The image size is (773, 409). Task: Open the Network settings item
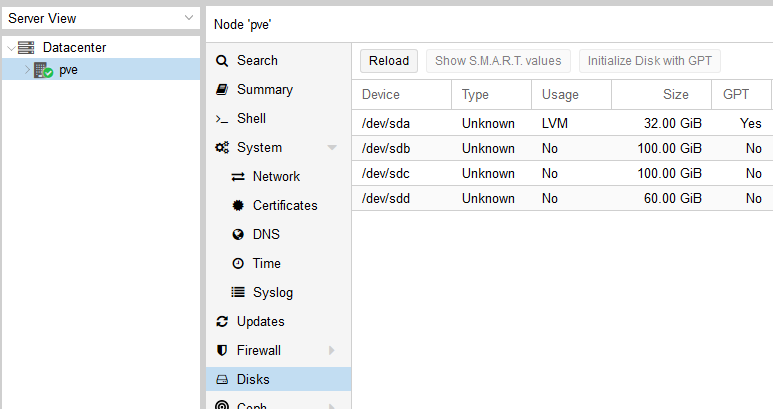[x=279, y=176]
